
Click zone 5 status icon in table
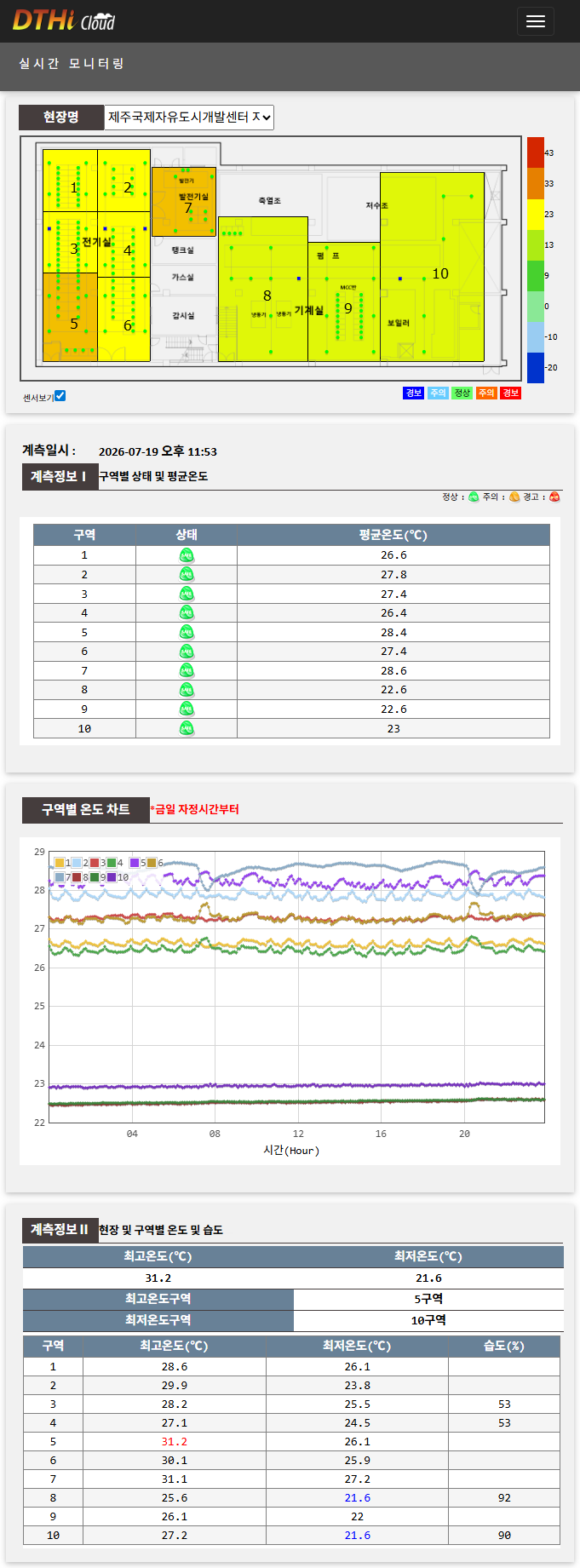coord(187,632)
